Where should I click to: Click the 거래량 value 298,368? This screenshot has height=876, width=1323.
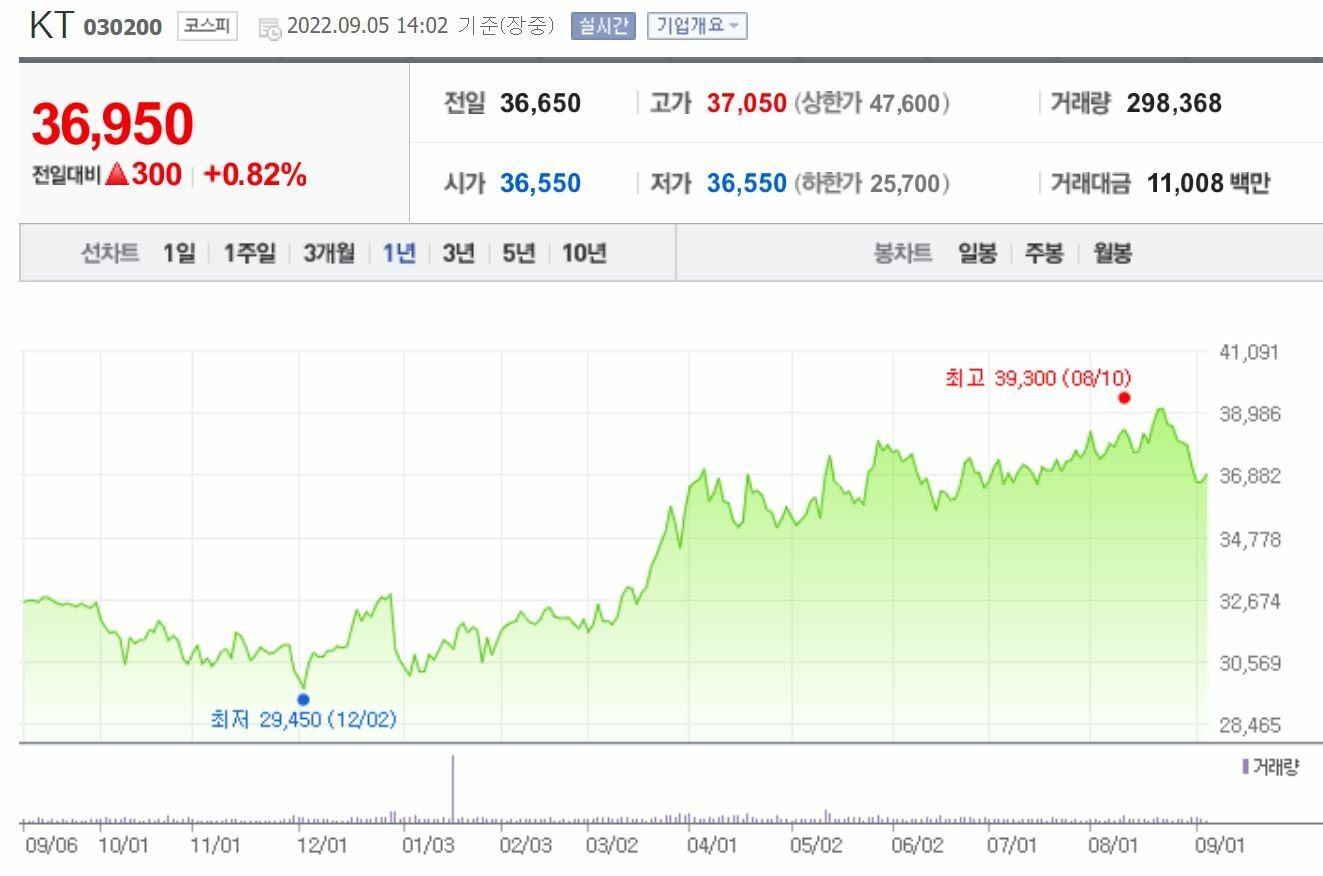[1174, 103]
